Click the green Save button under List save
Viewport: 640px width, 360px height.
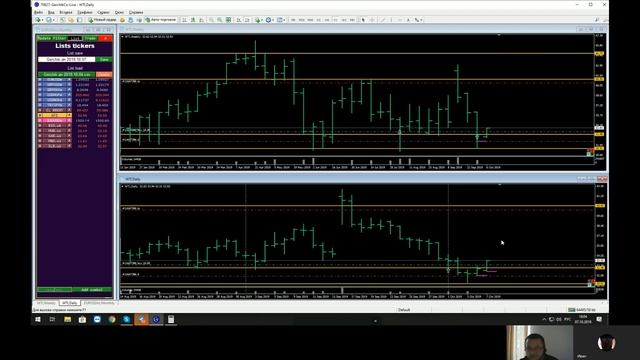click(x=104, y=60)
